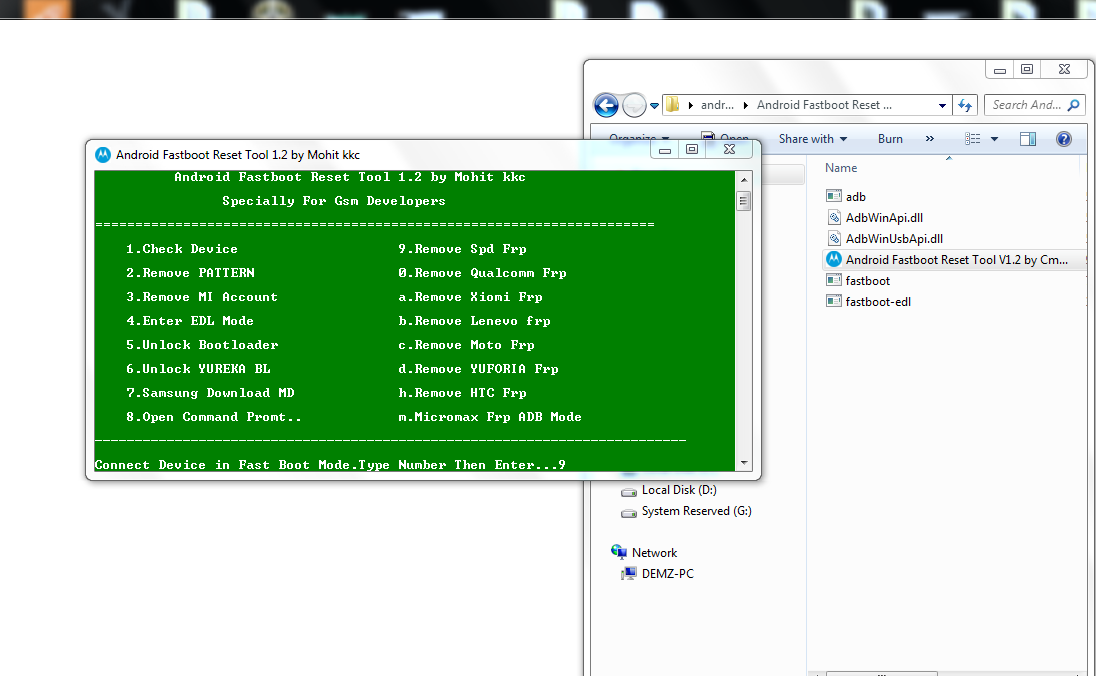Minimize the Android Fastboot Reset Tool window
The width and height of the screenshot is (1096, 676).
pyautogui.click(x=665, y=149)
